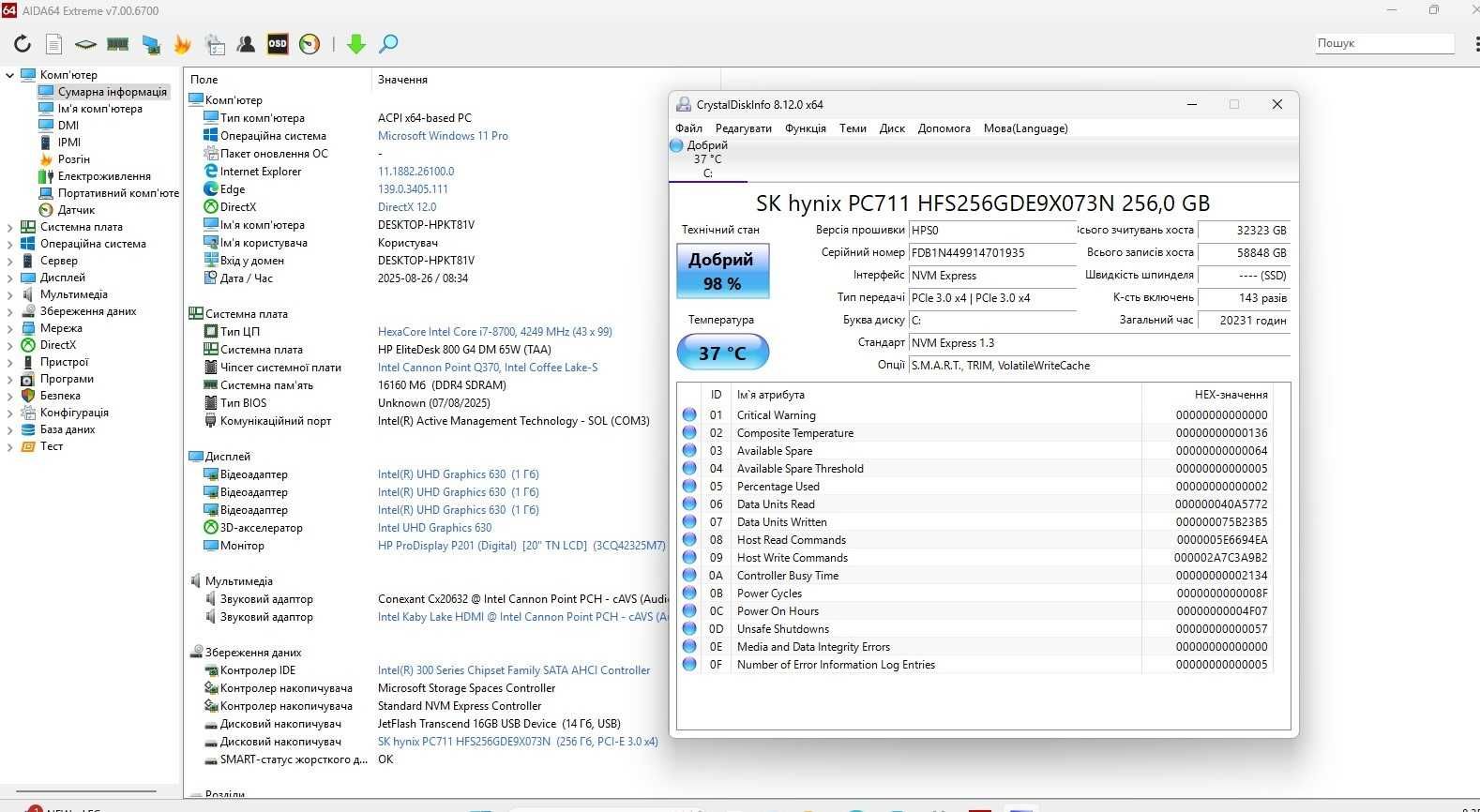
Task: Collapse the Комп'ютер tree node
Action: click(x=10, y=75)
